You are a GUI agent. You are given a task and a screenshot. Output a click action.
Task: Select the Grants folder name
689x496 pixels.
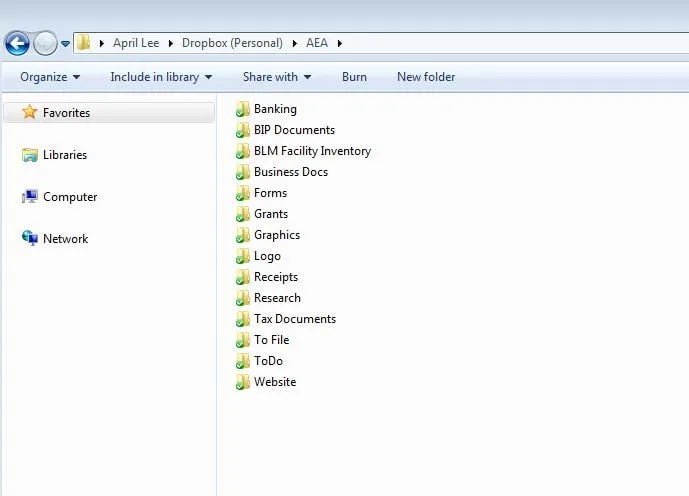click(x=271, y=214)
